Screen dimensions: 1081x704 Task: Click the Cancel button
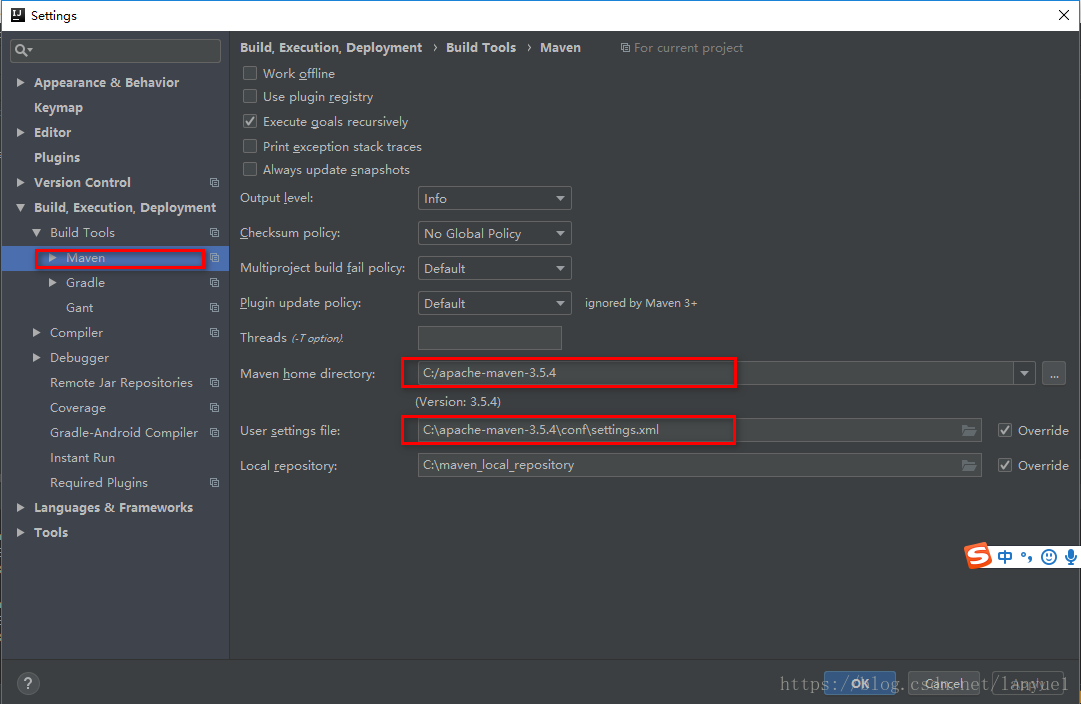[x=944, y=683]
